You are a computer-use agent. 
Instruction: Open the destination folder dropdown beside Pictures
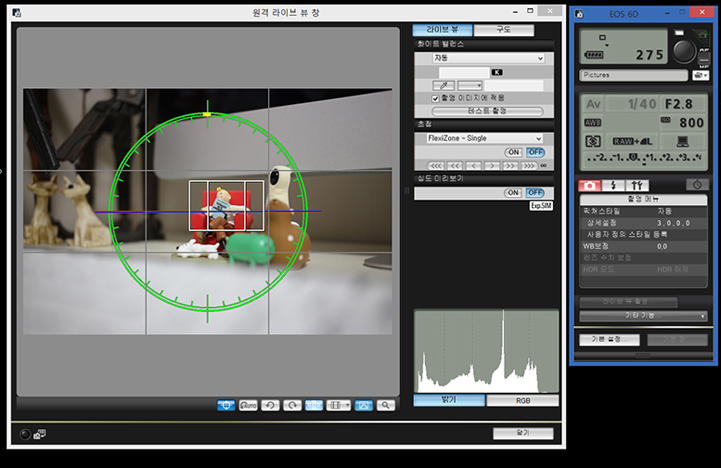(700, 75)
